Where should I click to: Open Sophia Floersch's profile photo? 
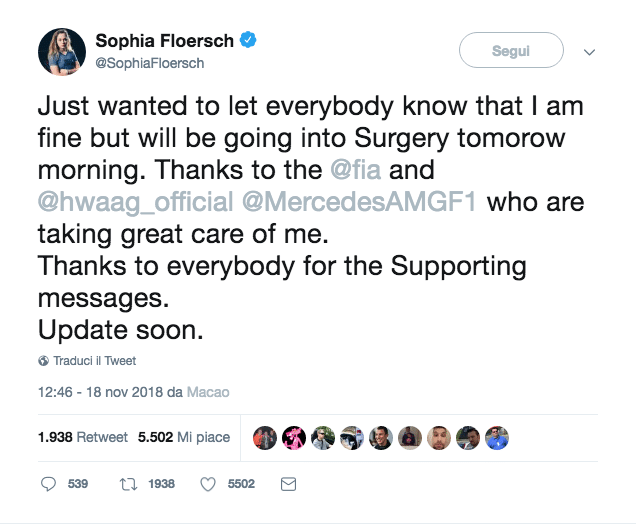coord(62,50)
